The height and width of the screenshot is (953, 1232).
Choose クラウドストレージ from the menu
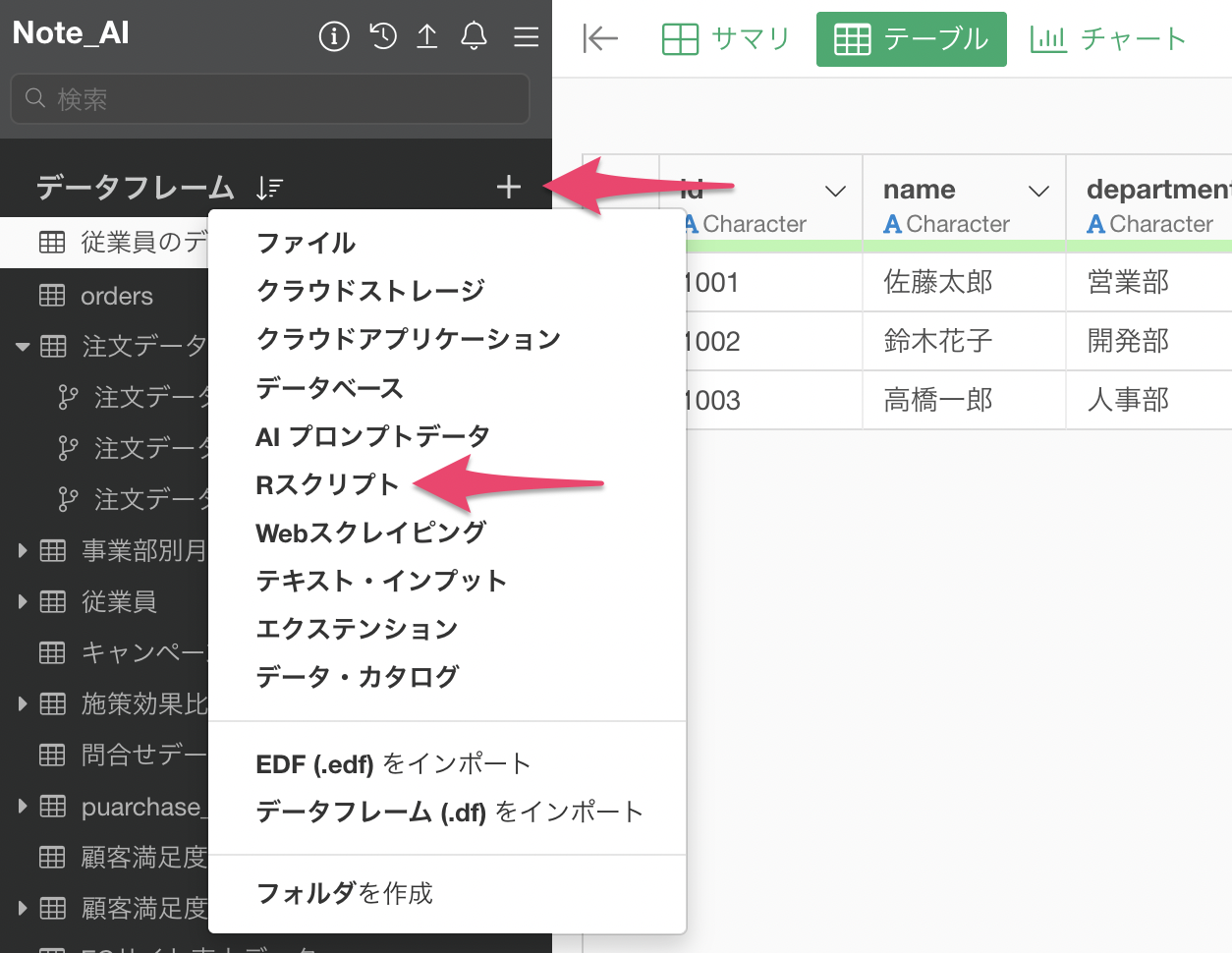[370, 291]
